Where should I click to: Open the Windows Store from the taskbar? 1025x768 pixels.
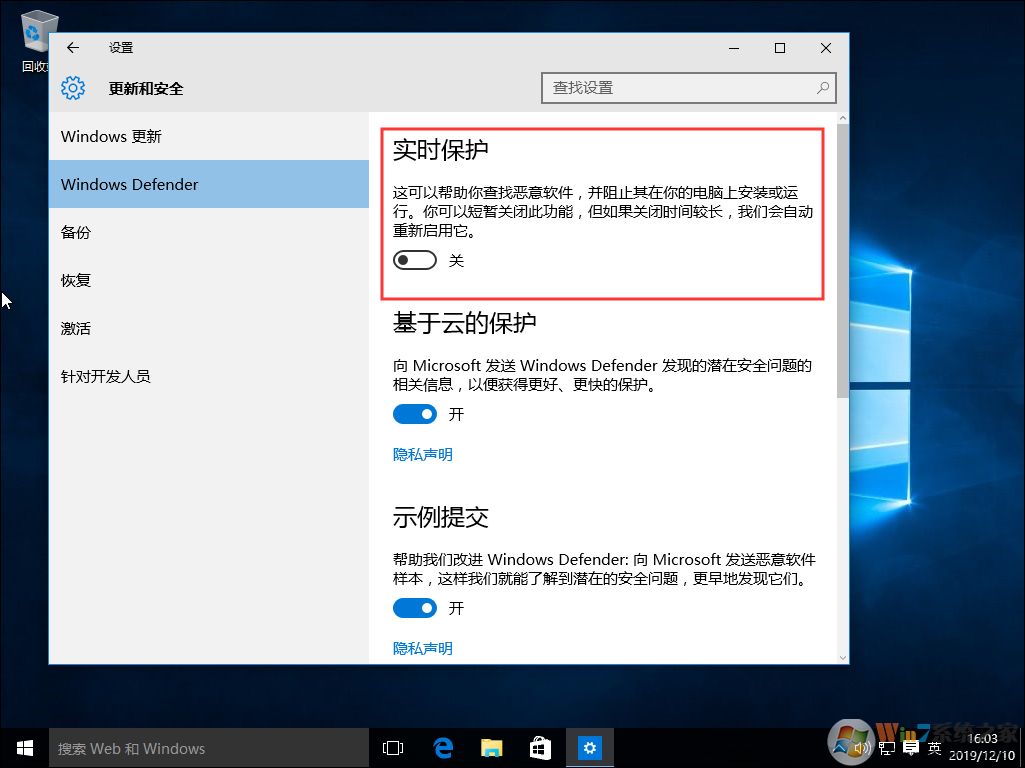[540, 747]
